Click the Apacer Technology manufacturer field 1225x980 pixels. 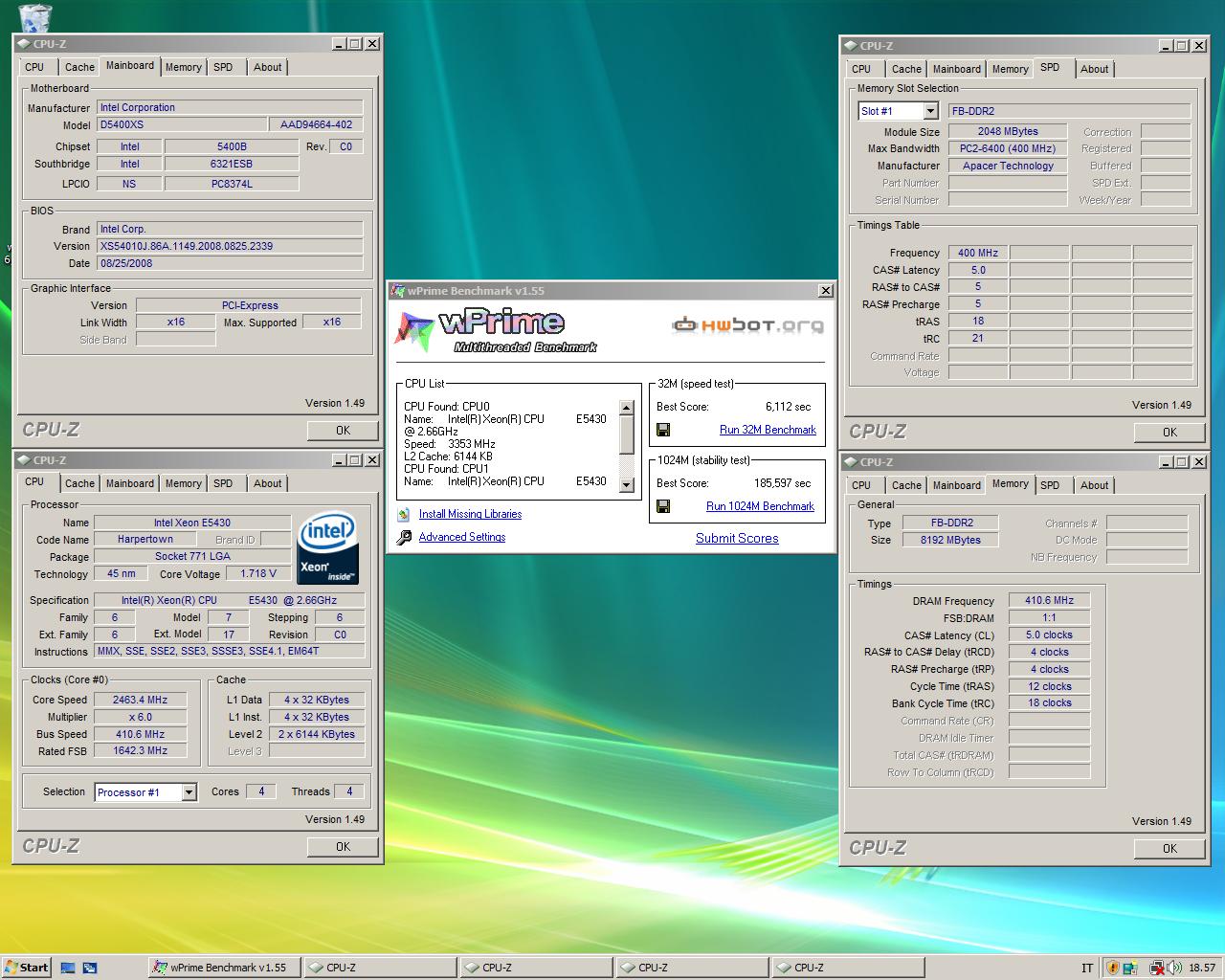coord(1008,166)
